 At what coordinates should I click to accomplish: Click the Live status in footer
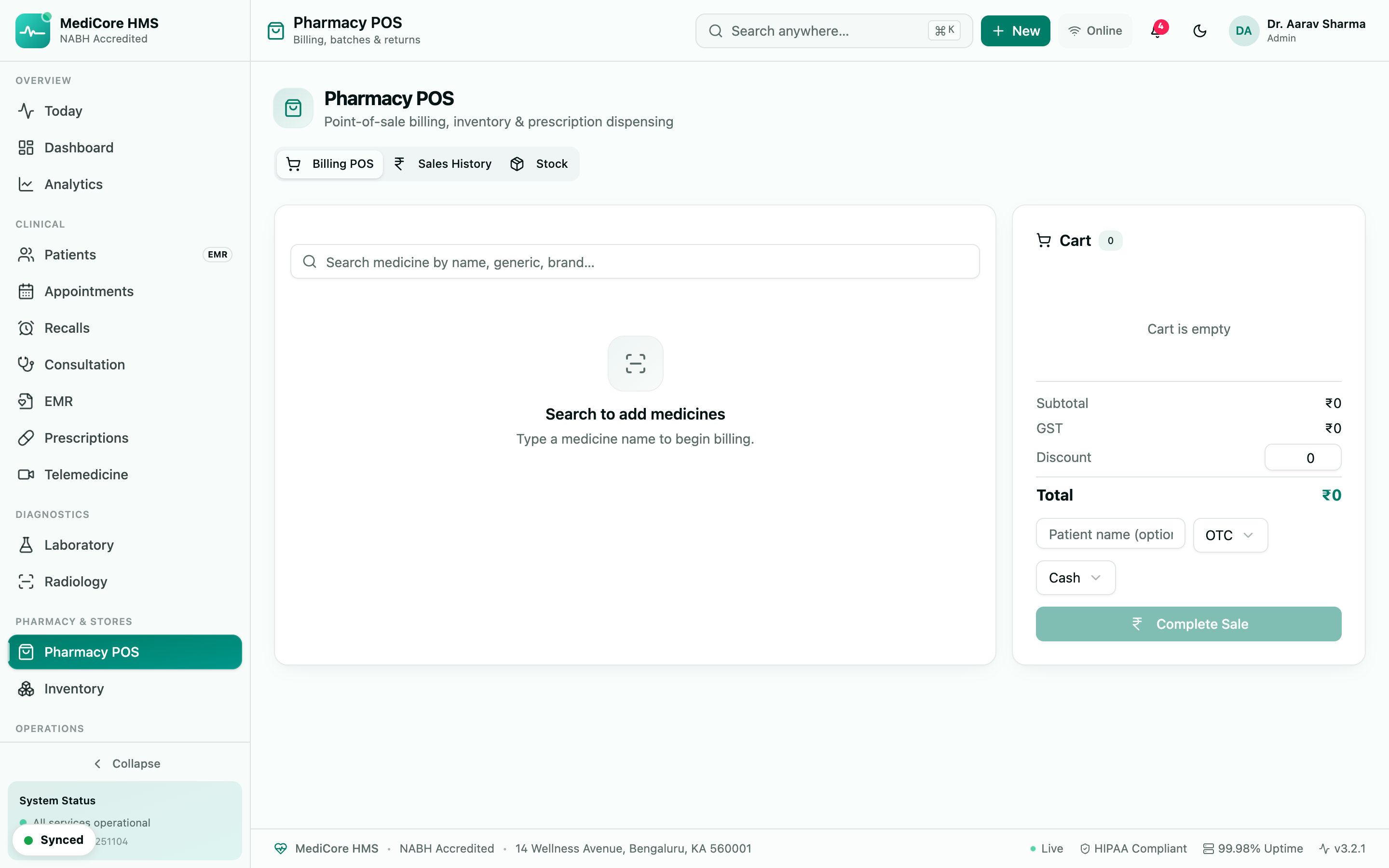click(x=1047, y=849)
